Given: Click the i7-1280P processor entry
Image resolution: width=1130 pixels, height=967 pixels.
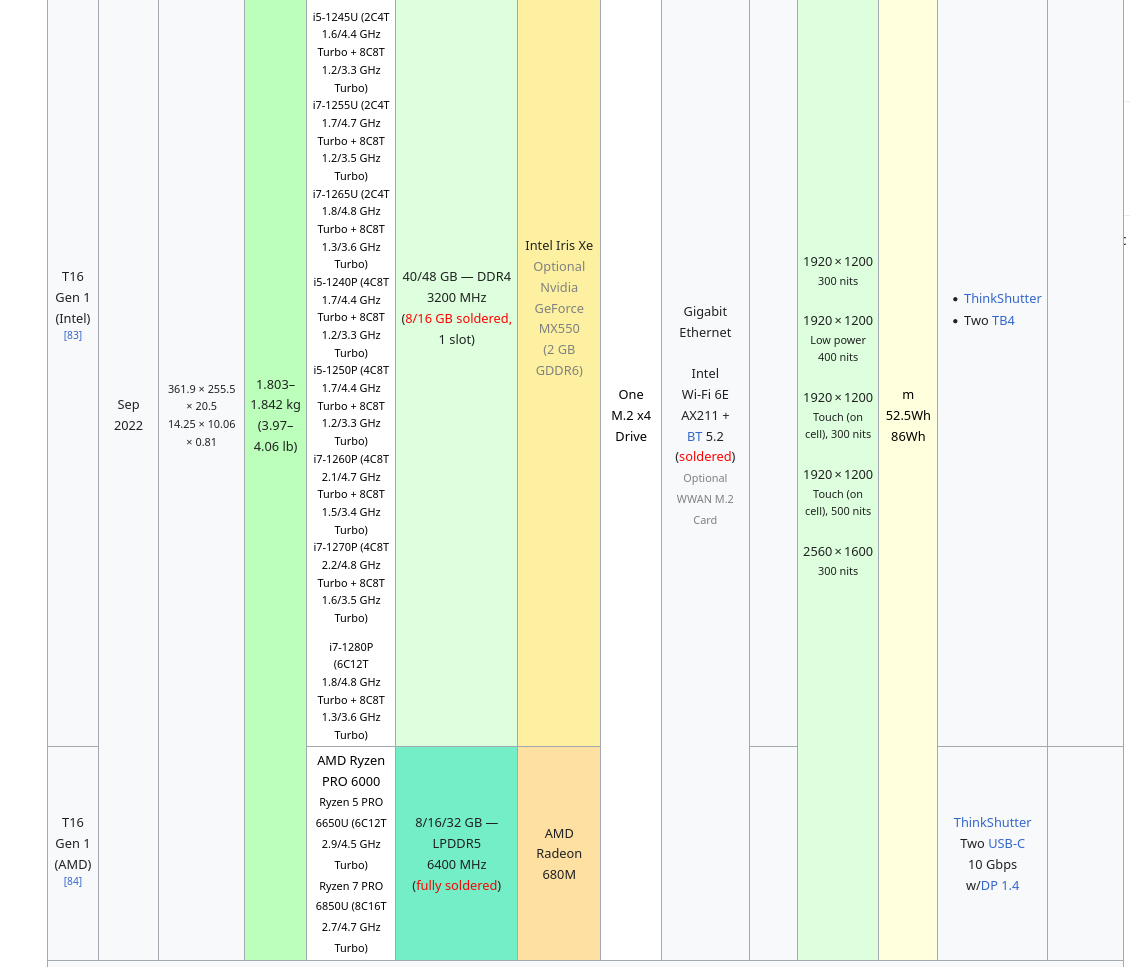Looking at the screenshot, I should point(351,647).
